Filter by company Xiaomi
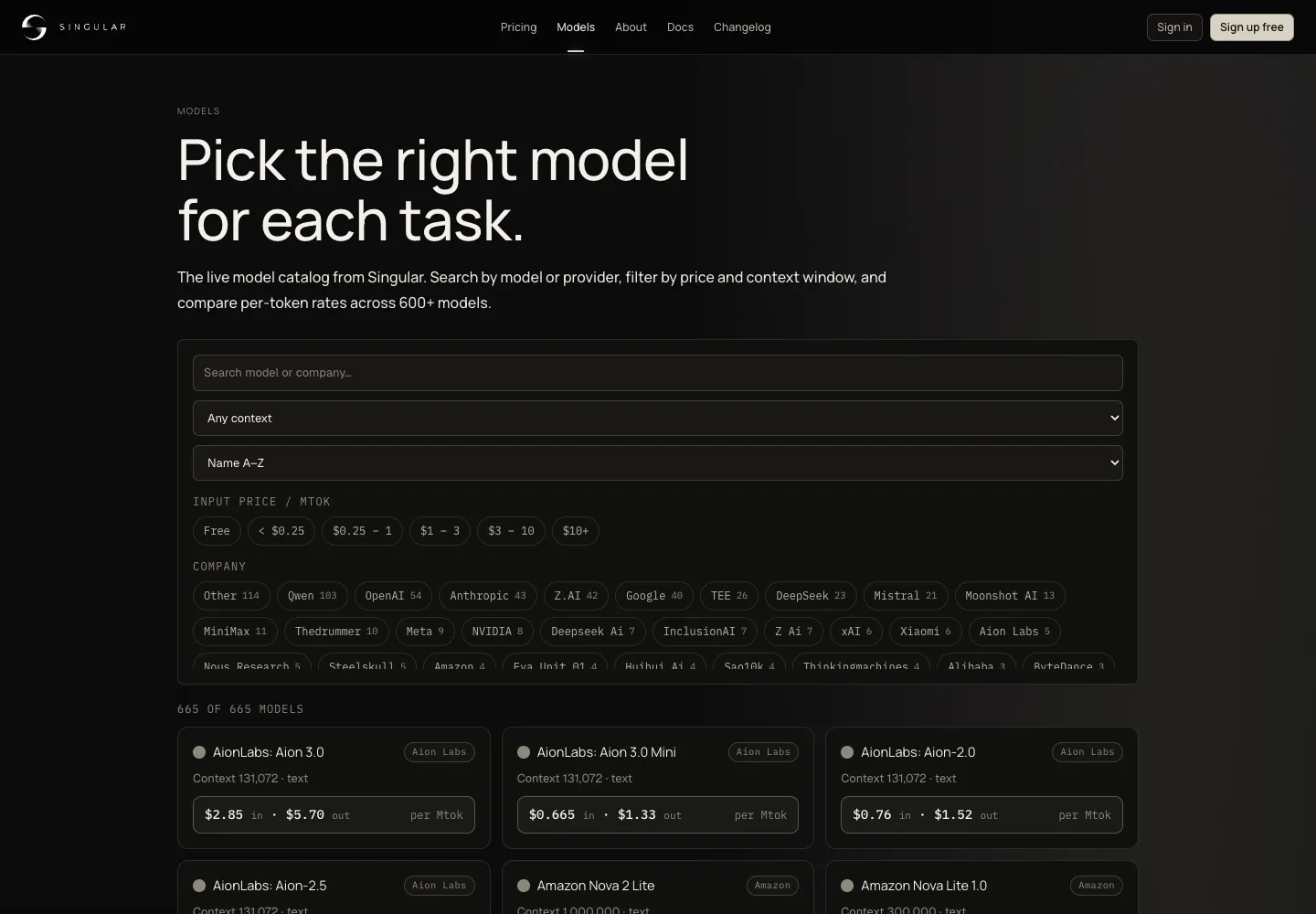This screenshot has height=914, width=1316. [x=926, y=632]
